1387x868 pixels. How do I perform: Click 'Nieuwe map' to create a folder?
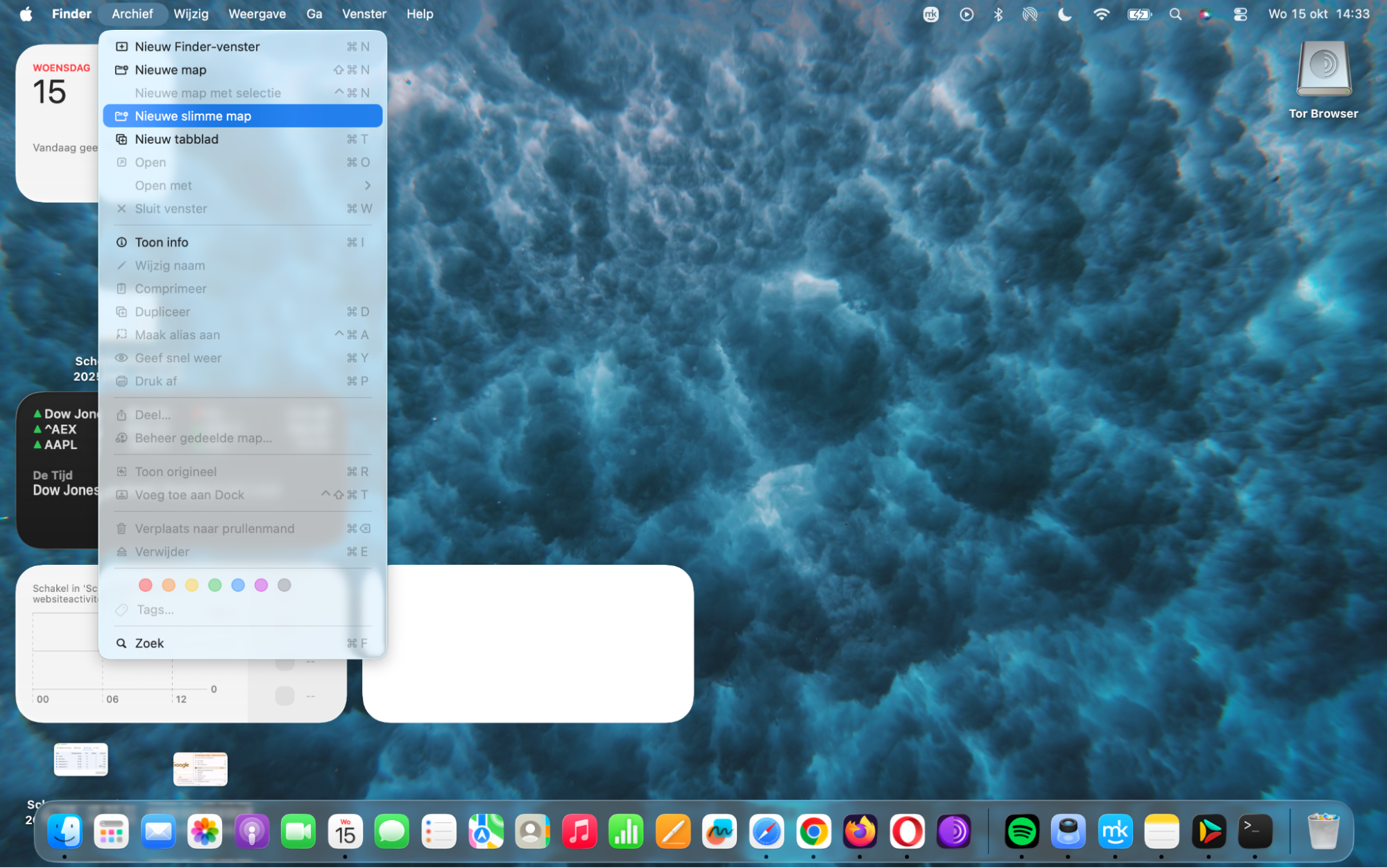171,69
